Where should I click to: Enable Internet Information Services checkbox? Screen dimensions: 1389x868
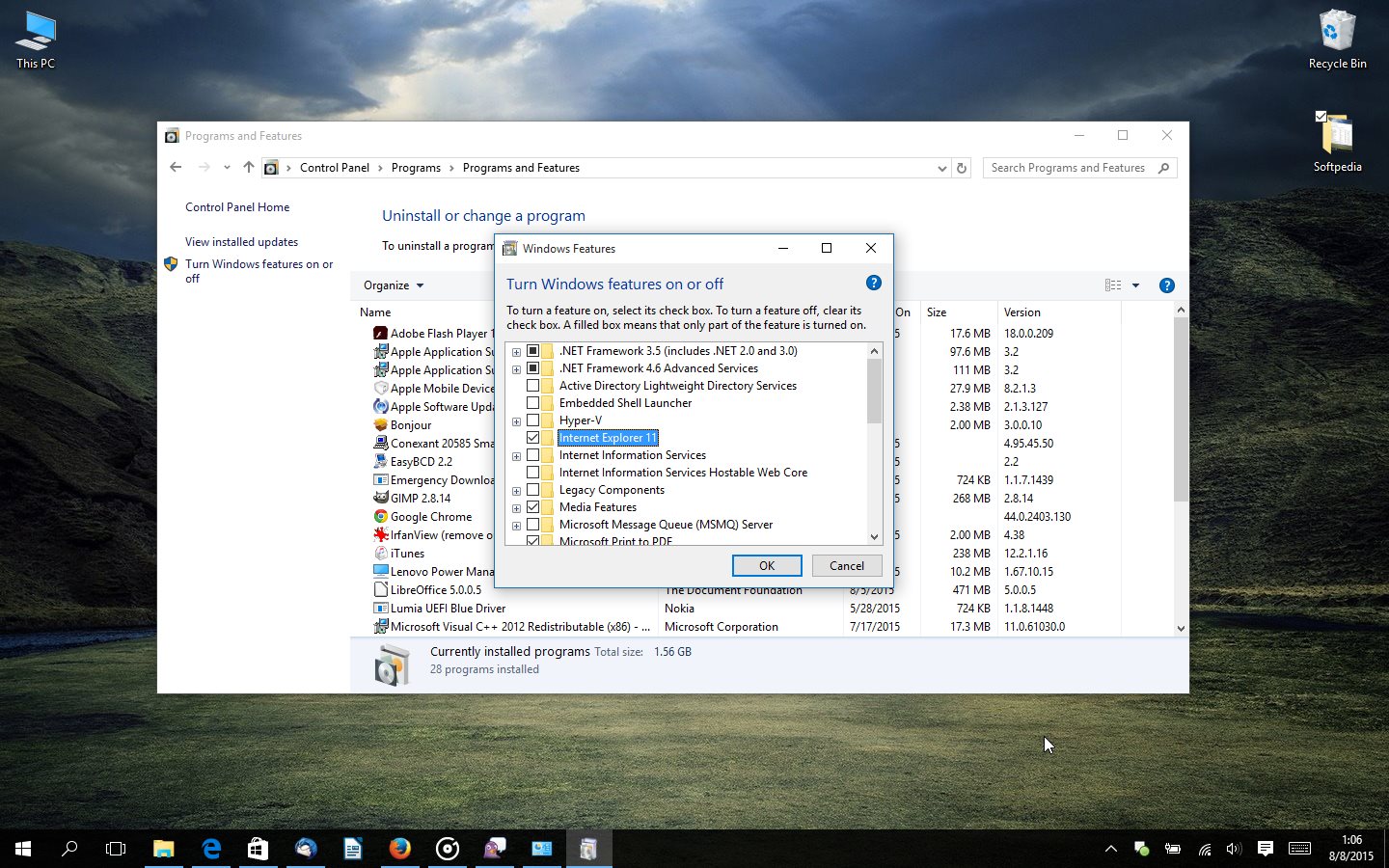(532, 455)
